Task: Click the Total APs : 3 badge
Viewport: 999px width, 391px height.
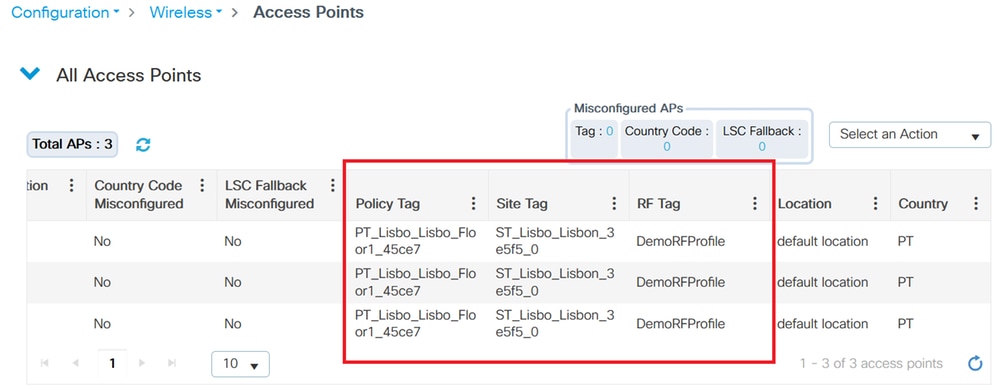Action: [x=72, y=145]
